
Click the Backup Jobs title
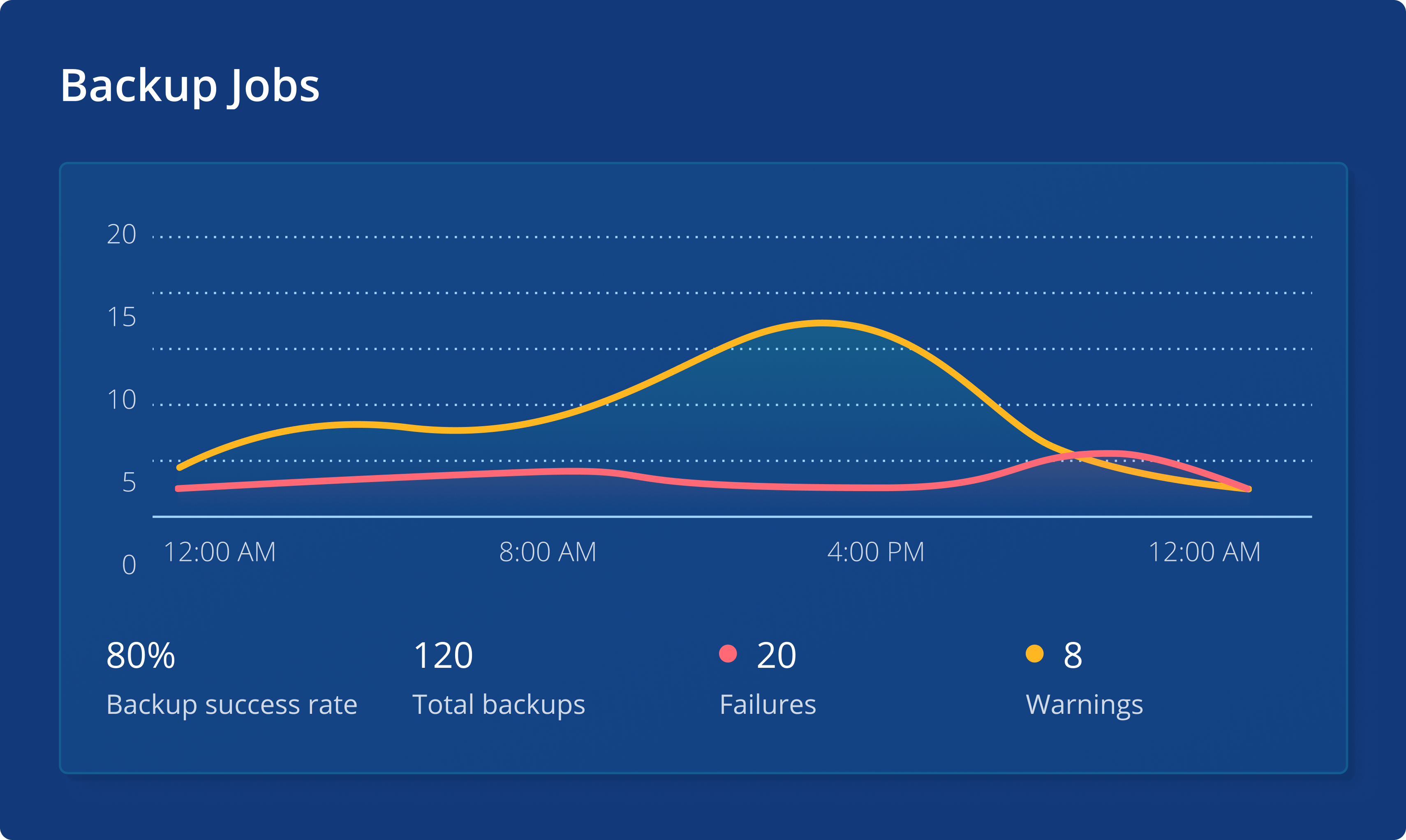pos(190,85)
